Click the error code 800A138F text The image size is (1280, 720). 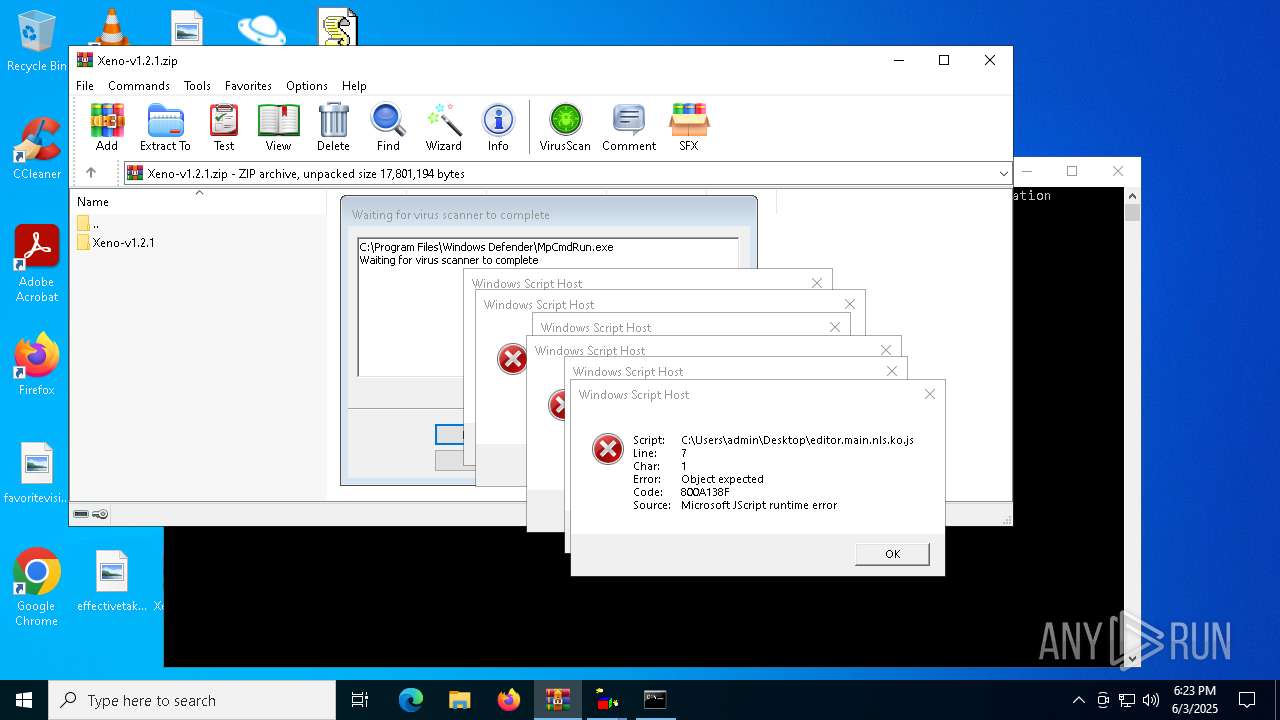705,492
